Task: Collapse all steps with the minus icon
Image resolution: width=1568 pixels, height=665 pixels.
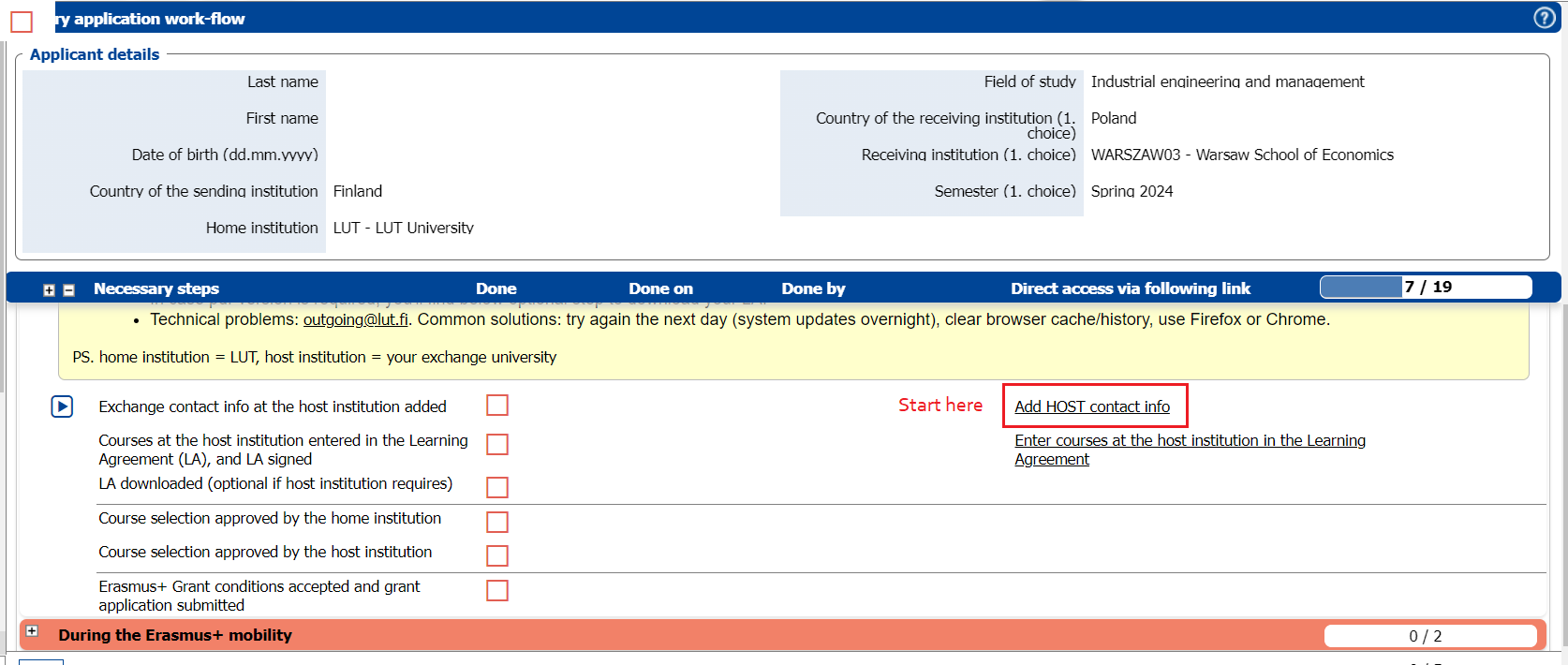Action: point(68,290)
